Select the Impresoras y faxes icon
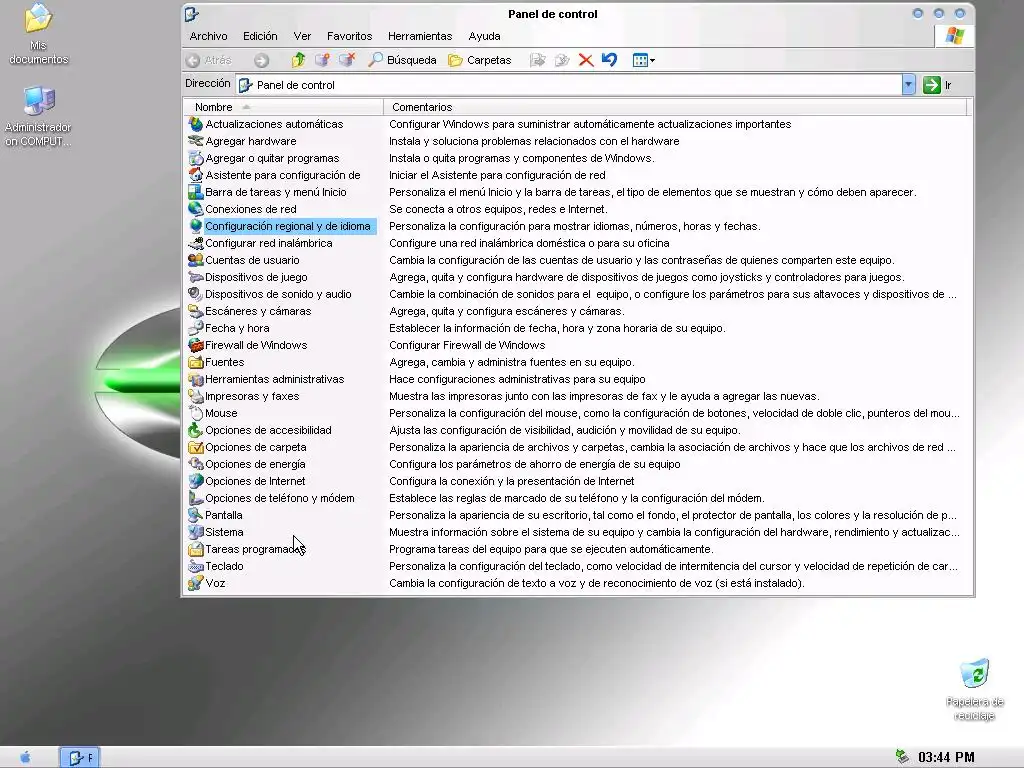This screenshot has width=1024, height=768. pyautogui.click(x=195, y=395)
